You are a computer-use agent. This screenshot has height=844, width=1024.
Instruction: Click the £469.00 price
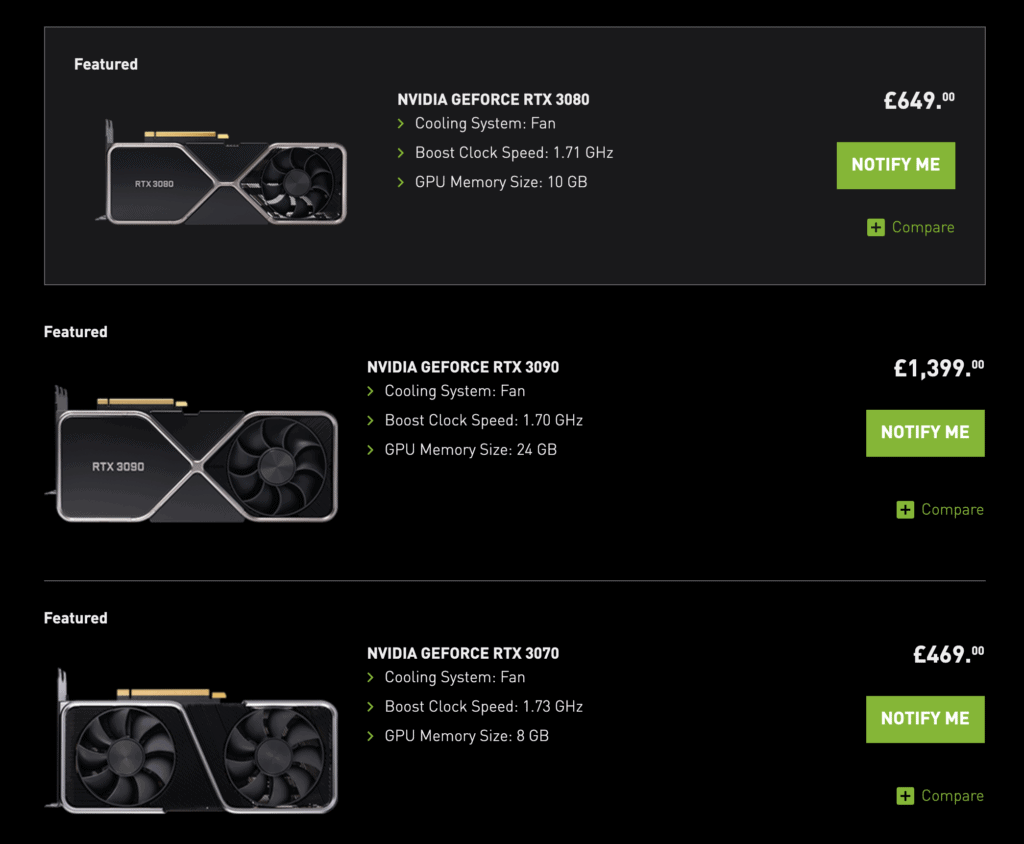[948, 655]
